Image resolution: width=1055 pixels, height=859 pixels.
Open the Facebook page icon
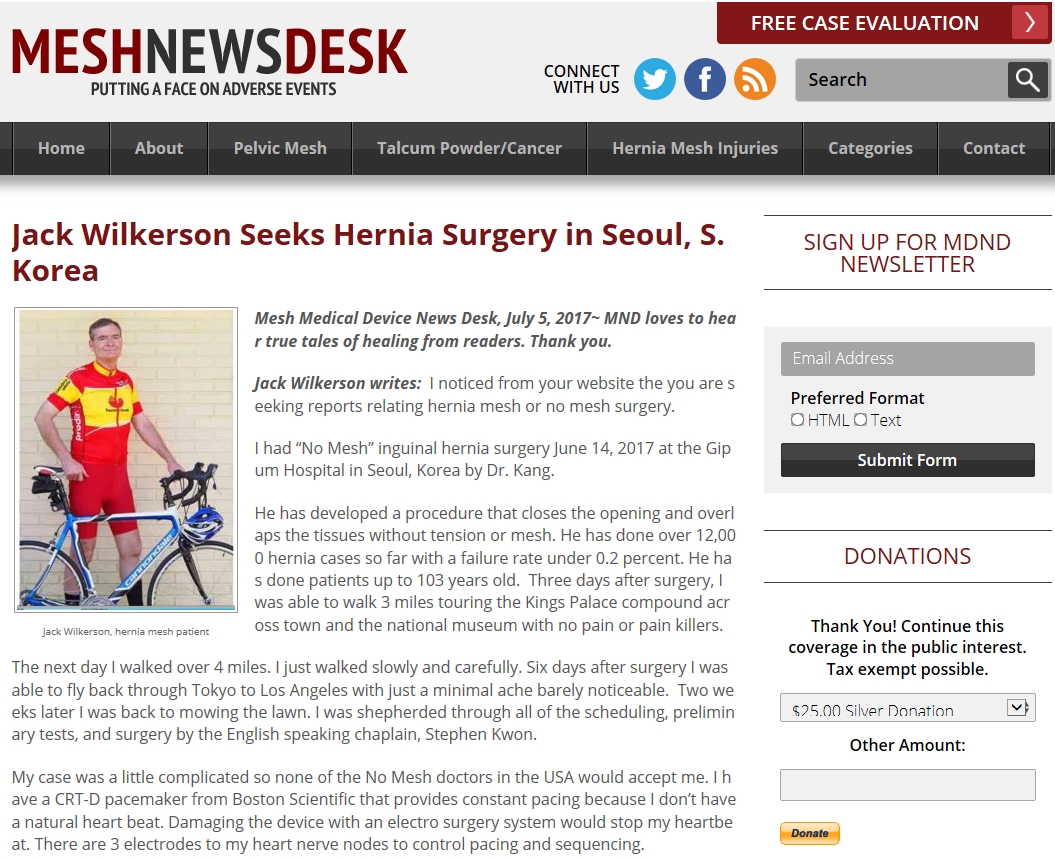tap(704, 79)
